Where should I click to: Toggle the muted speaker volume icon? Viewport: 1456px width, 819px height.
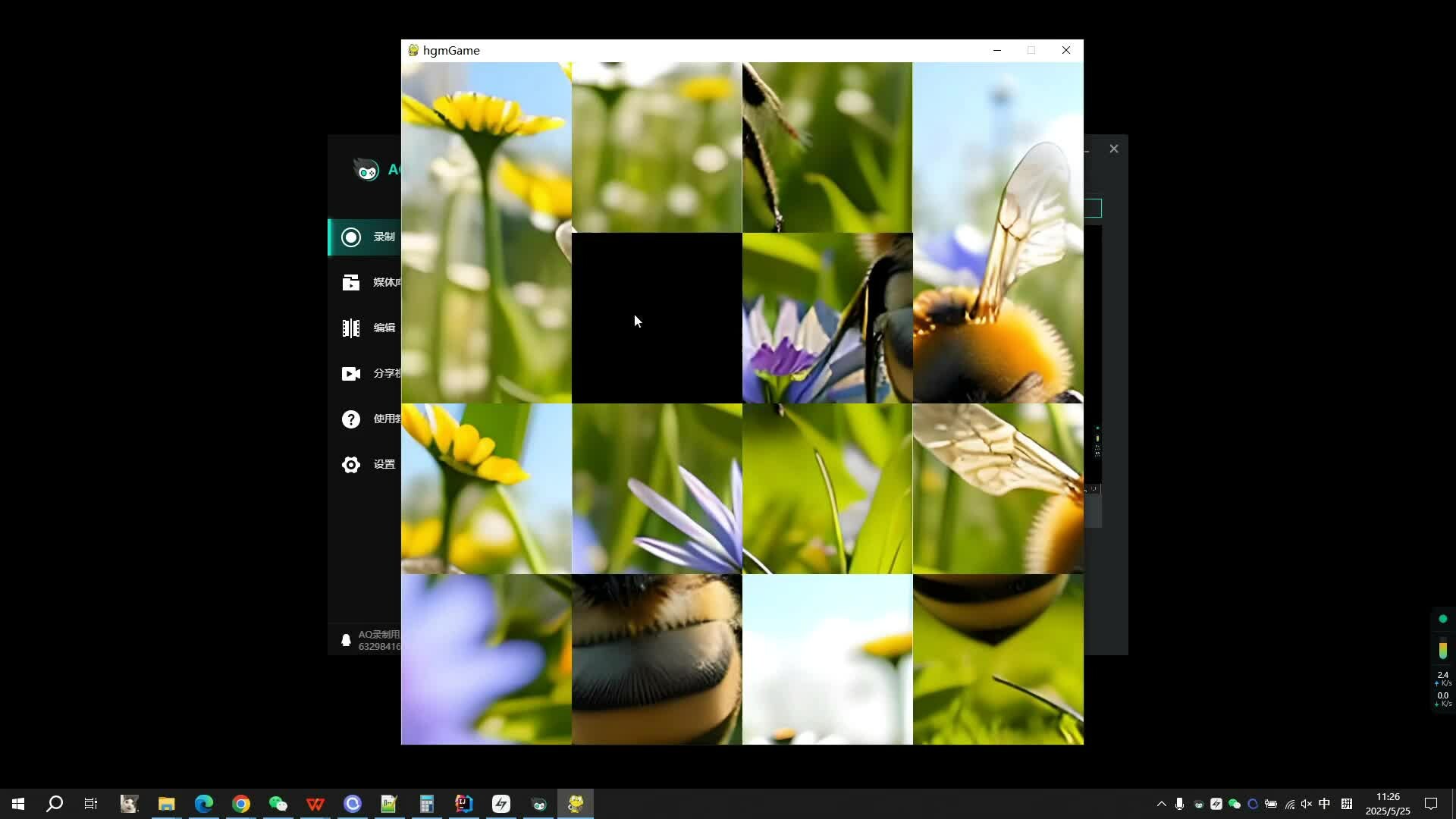click(1306, 804)
